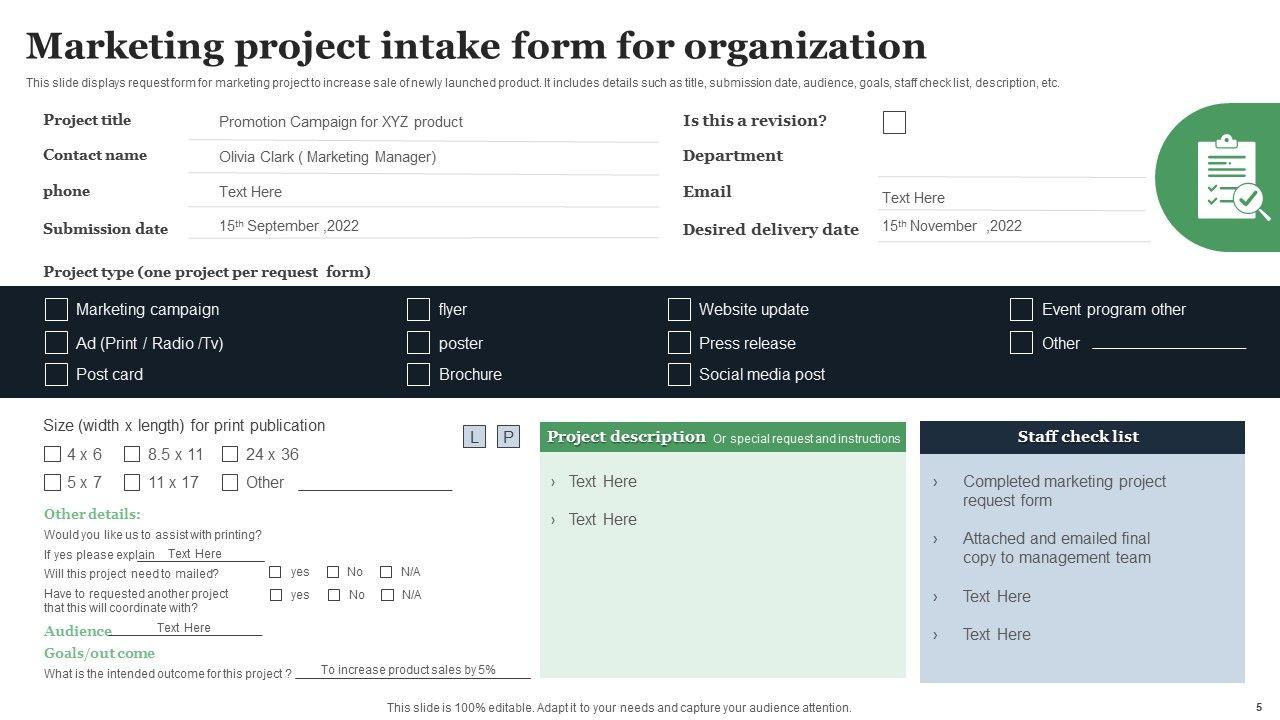Click the Project title input field

[x=423, y=122]
